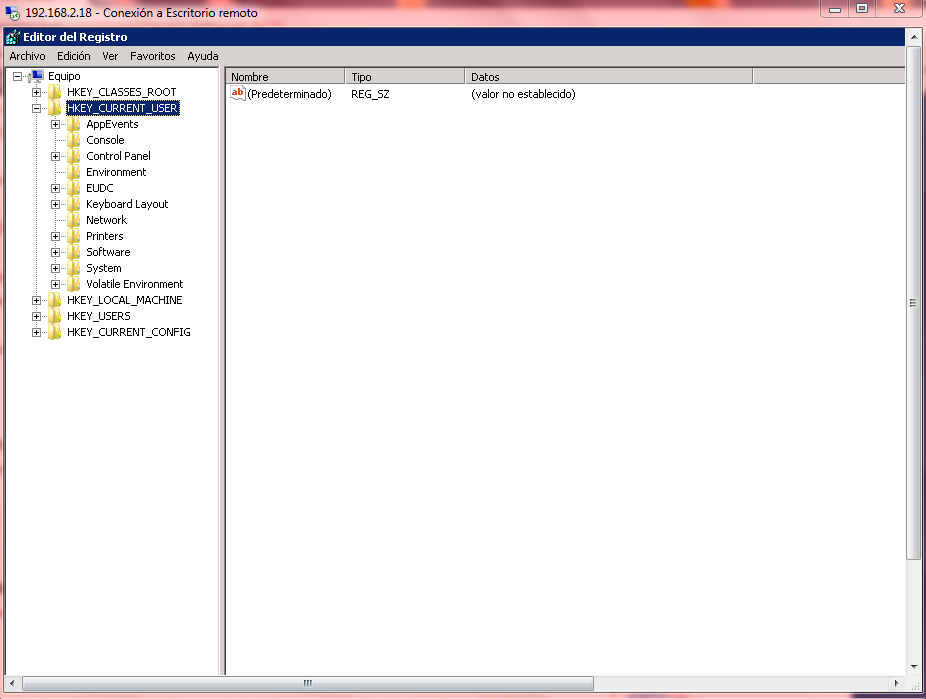
Task: Click the Remote Desktop connection icon
Action: [11, 13]
